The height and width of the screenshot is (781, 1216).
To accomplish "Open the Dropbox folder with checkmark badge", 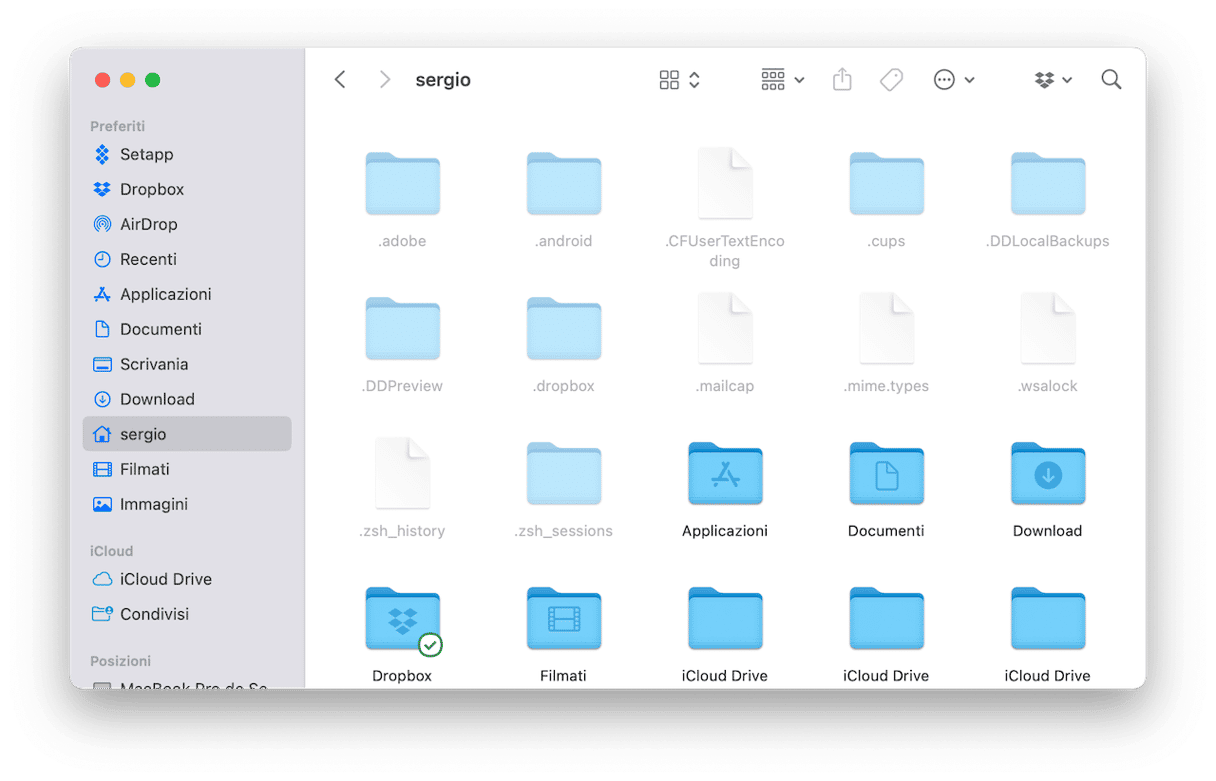I will point(402,620).
